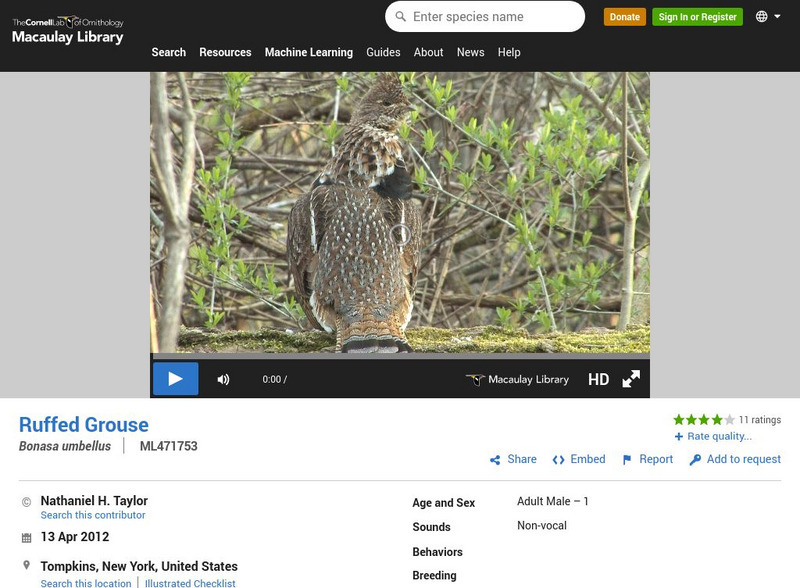Toggle HD video quality
The width and height of the screenshot is (800, 588).
coord(600,379)
